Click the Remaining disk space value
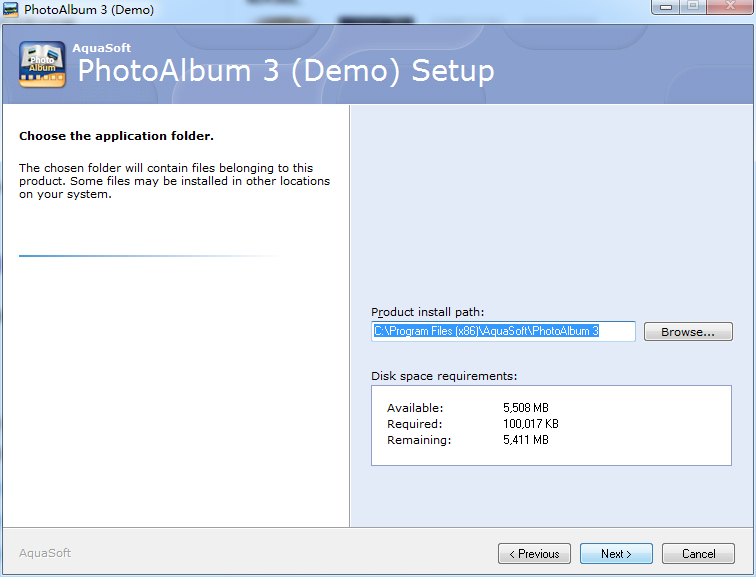756x577 pixels. click(x=526, y=440)
